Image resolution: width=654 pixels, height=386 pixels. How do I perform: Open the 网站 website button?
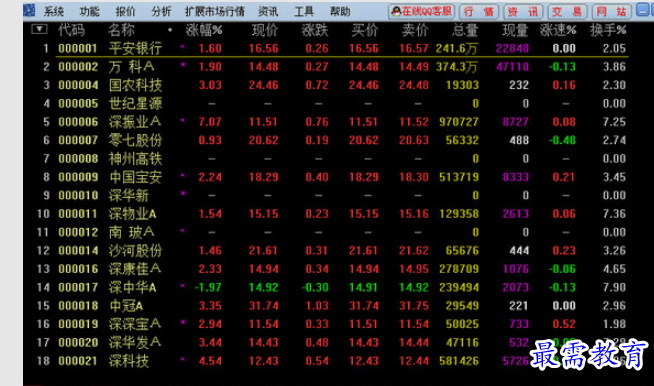(611, 12)
